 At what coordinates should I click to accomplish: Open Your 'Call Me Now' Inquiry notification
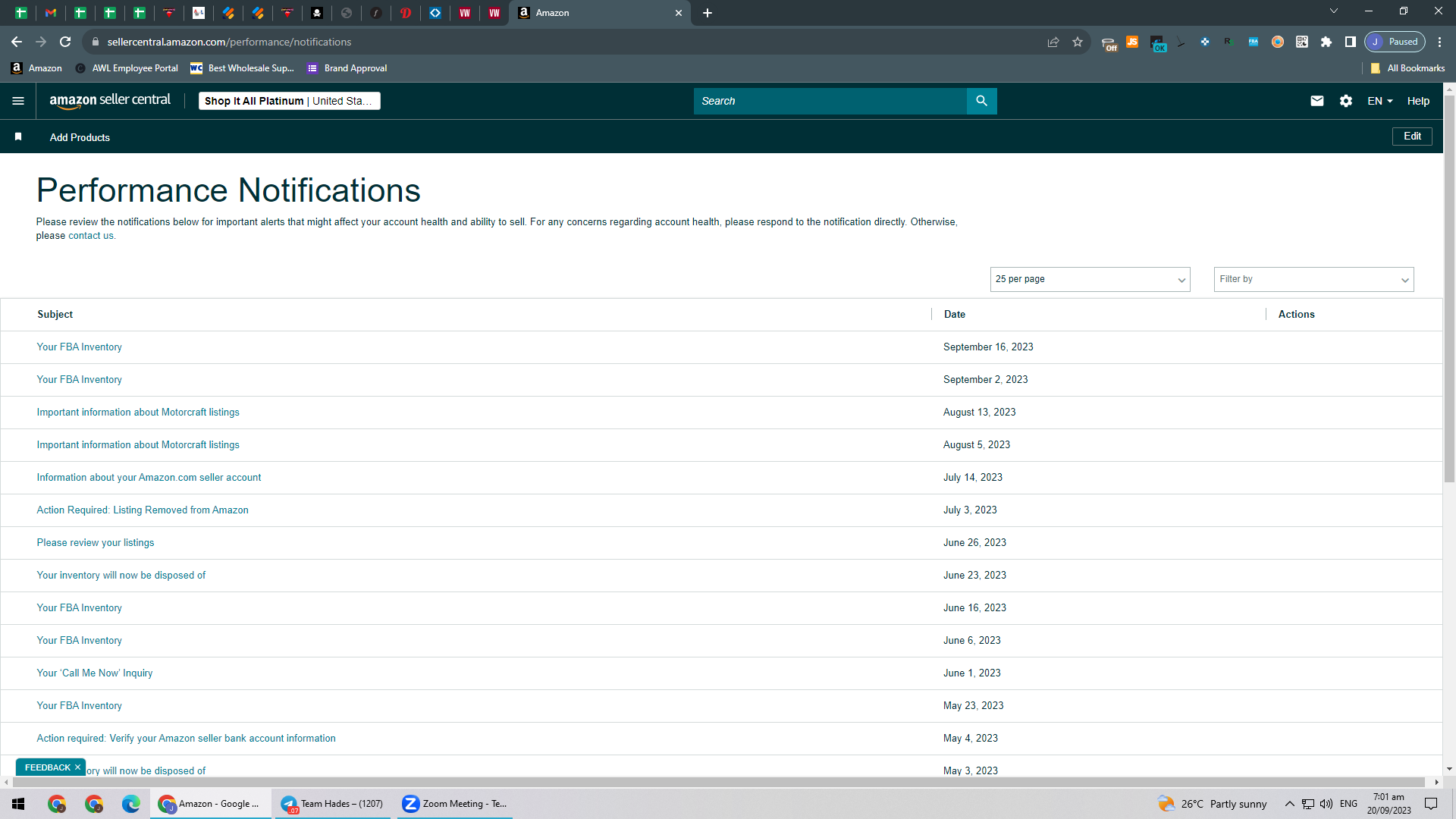(x=95, y=673)
